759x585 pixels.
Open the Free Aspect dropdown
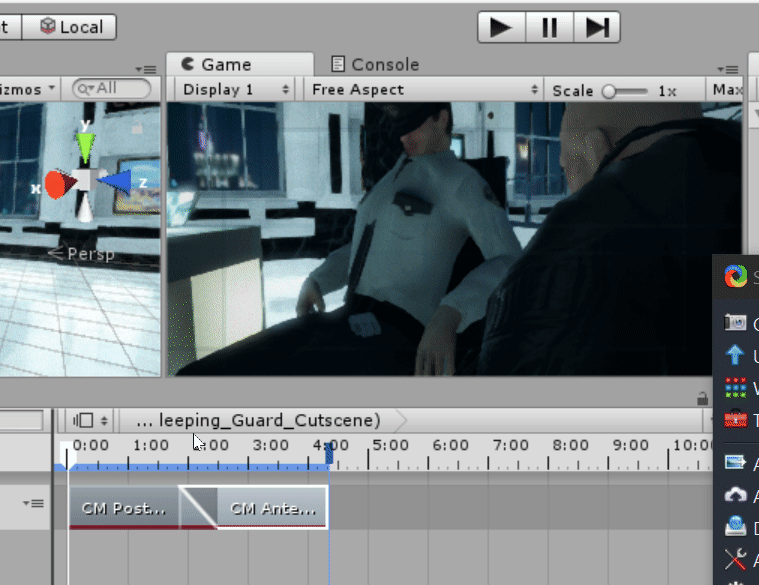(424, 90)
